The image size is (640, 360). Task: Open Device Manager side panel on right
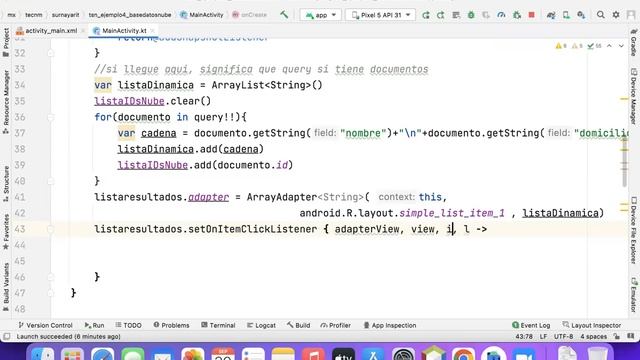pos(633,96)
